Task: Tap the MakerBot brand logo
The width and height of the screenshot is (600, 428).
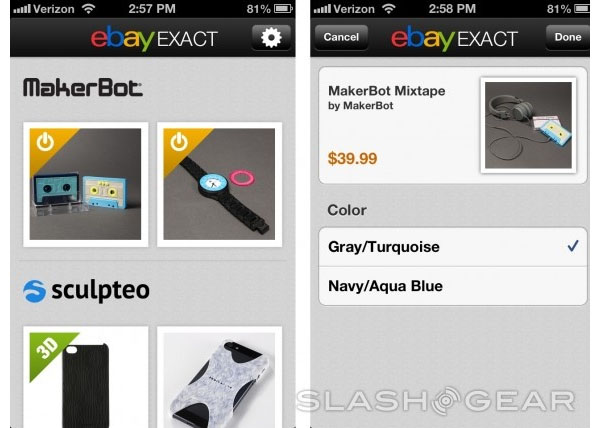Action: (83, 88)
